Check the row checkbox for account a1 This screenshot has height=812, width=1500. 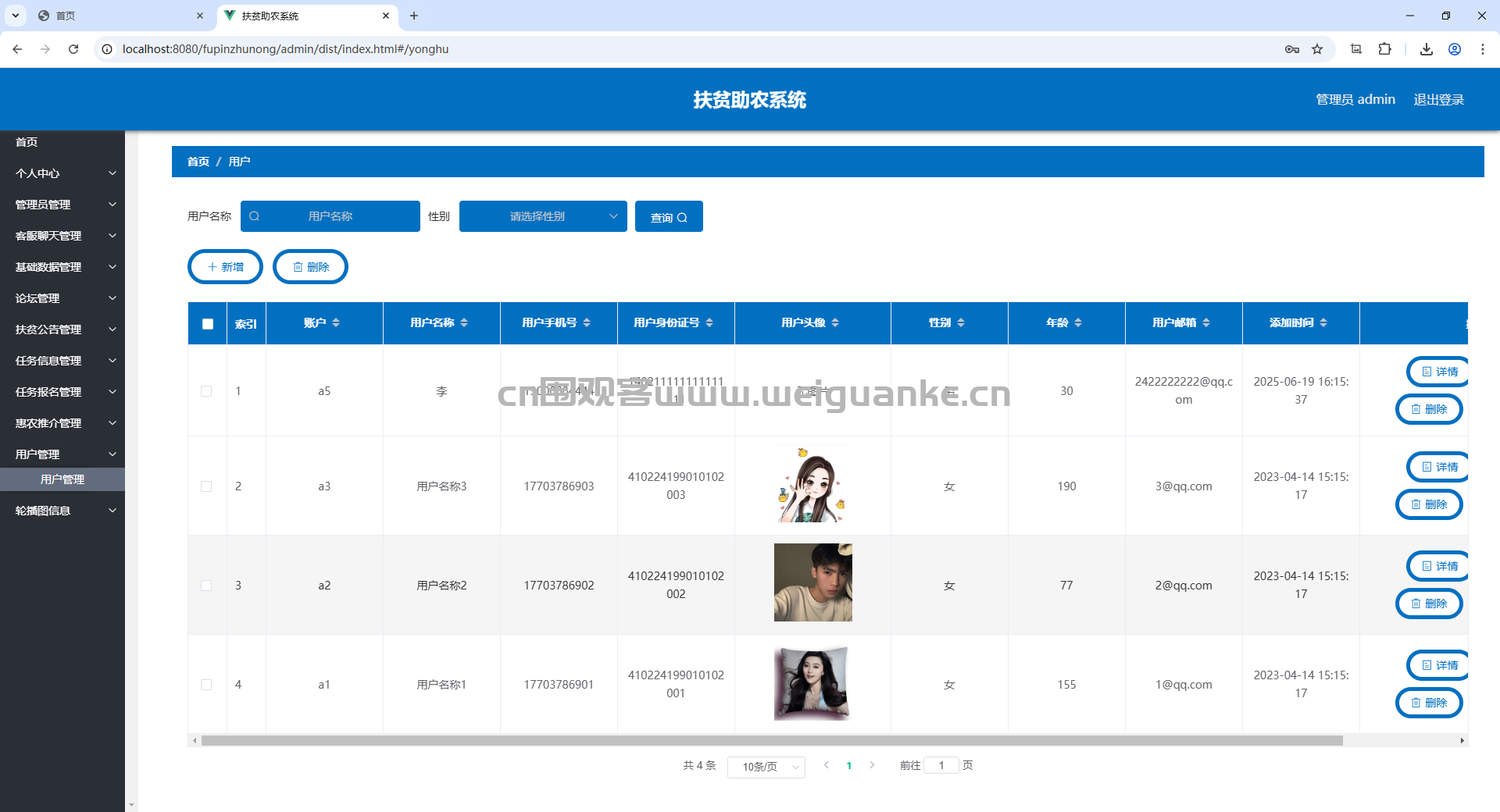pos(206,685)
